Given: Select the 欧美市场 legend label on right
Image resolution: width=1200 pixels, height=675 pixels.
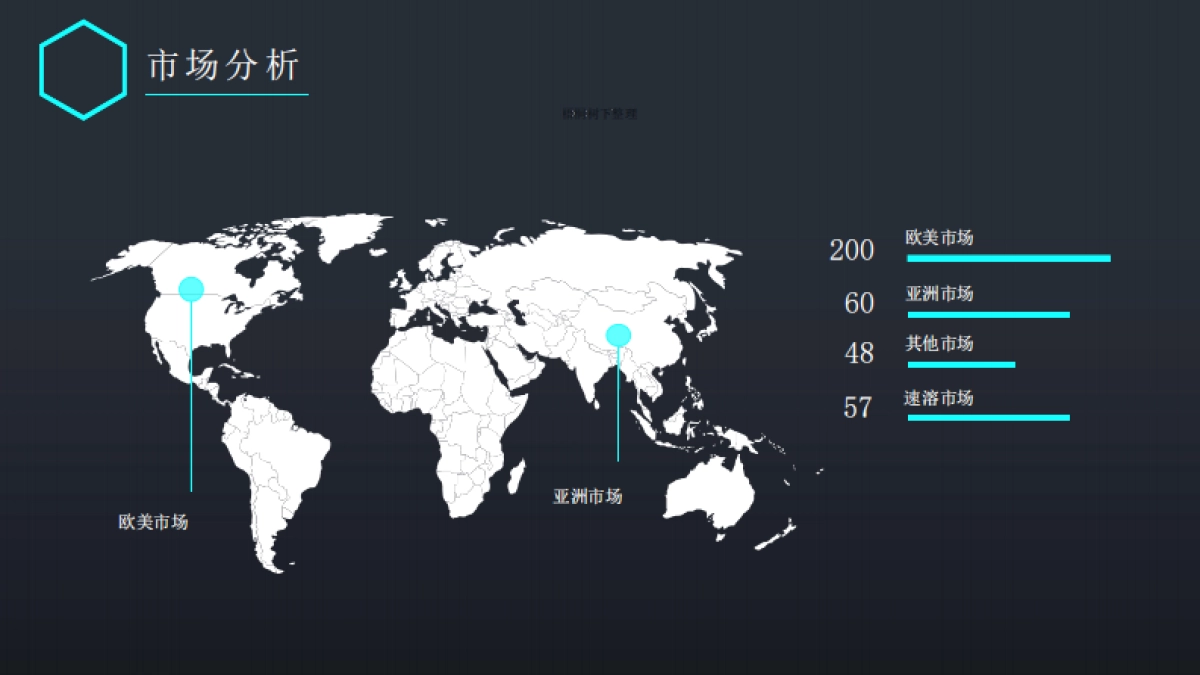Looking at the screenshot, I should click(x=939, y=238).
